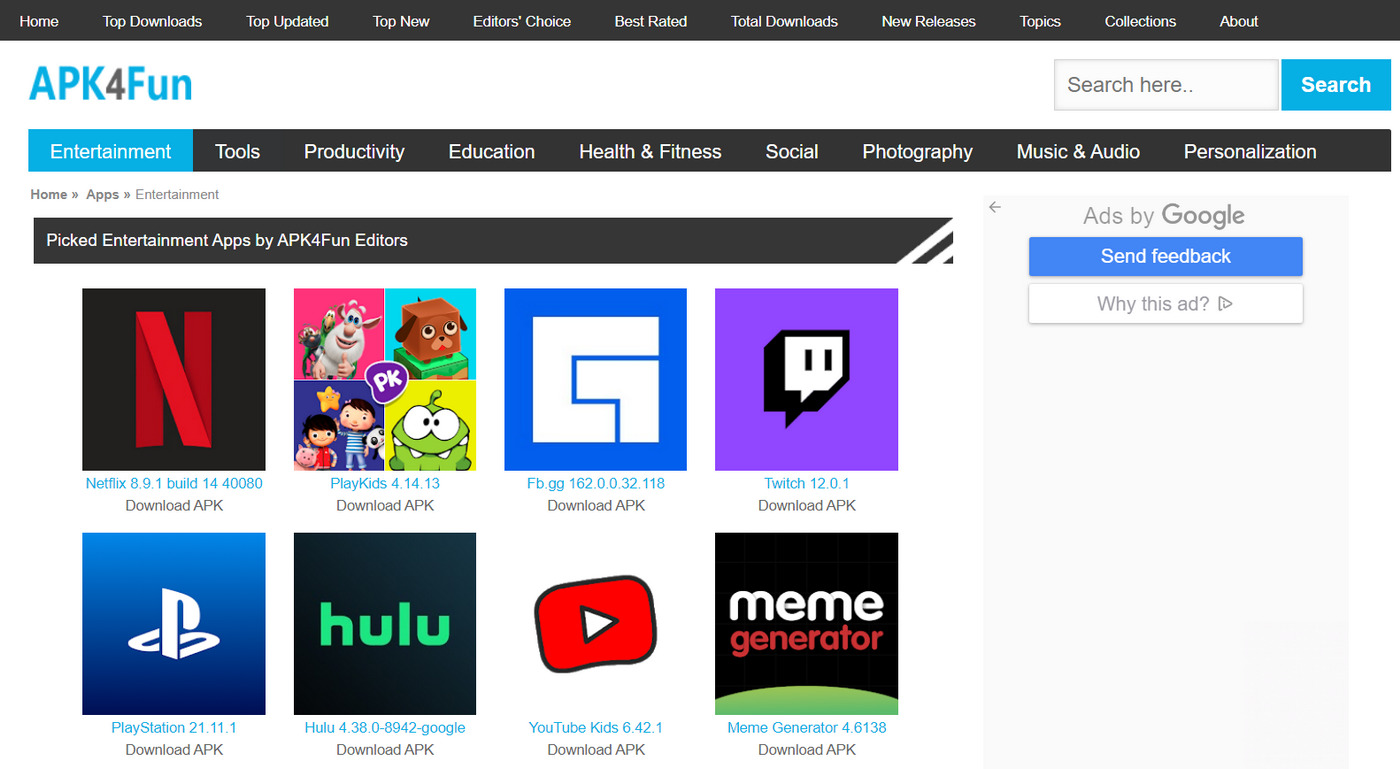
Task: Open Best Rated in the top menu
Action: point(651,21)
